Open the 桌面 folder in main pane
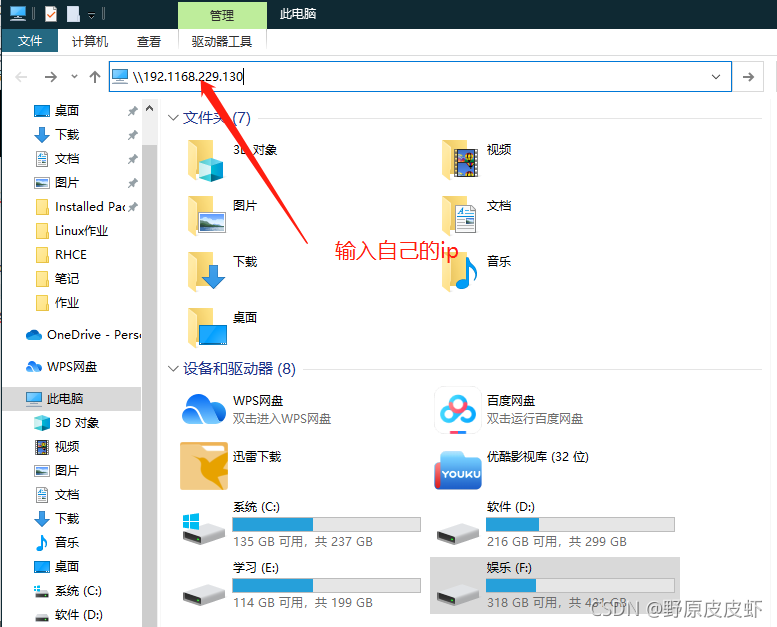 coord(207,327)
